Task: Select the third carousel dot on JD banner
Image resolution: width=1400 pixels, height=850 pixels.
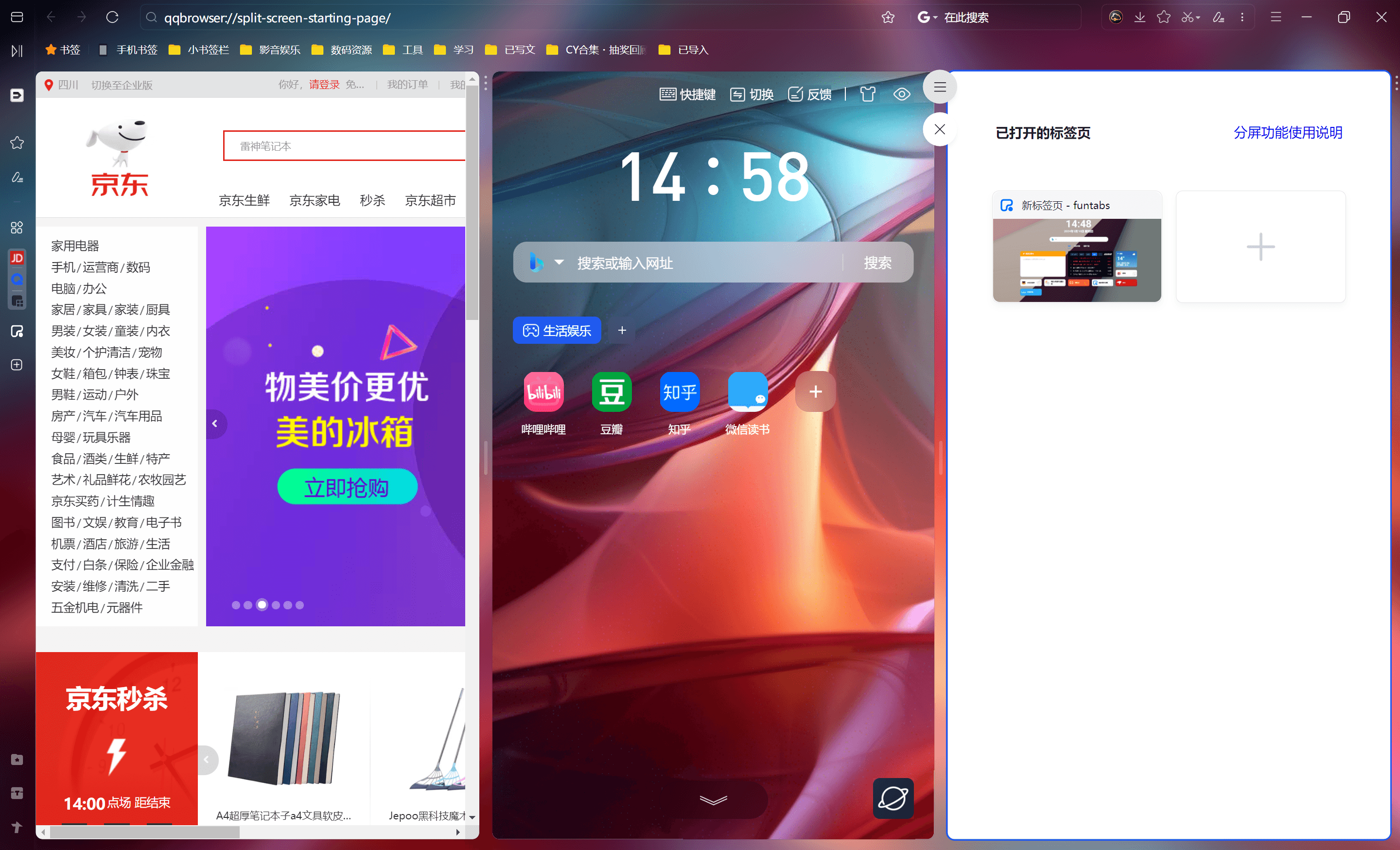Action: [262, 604]
